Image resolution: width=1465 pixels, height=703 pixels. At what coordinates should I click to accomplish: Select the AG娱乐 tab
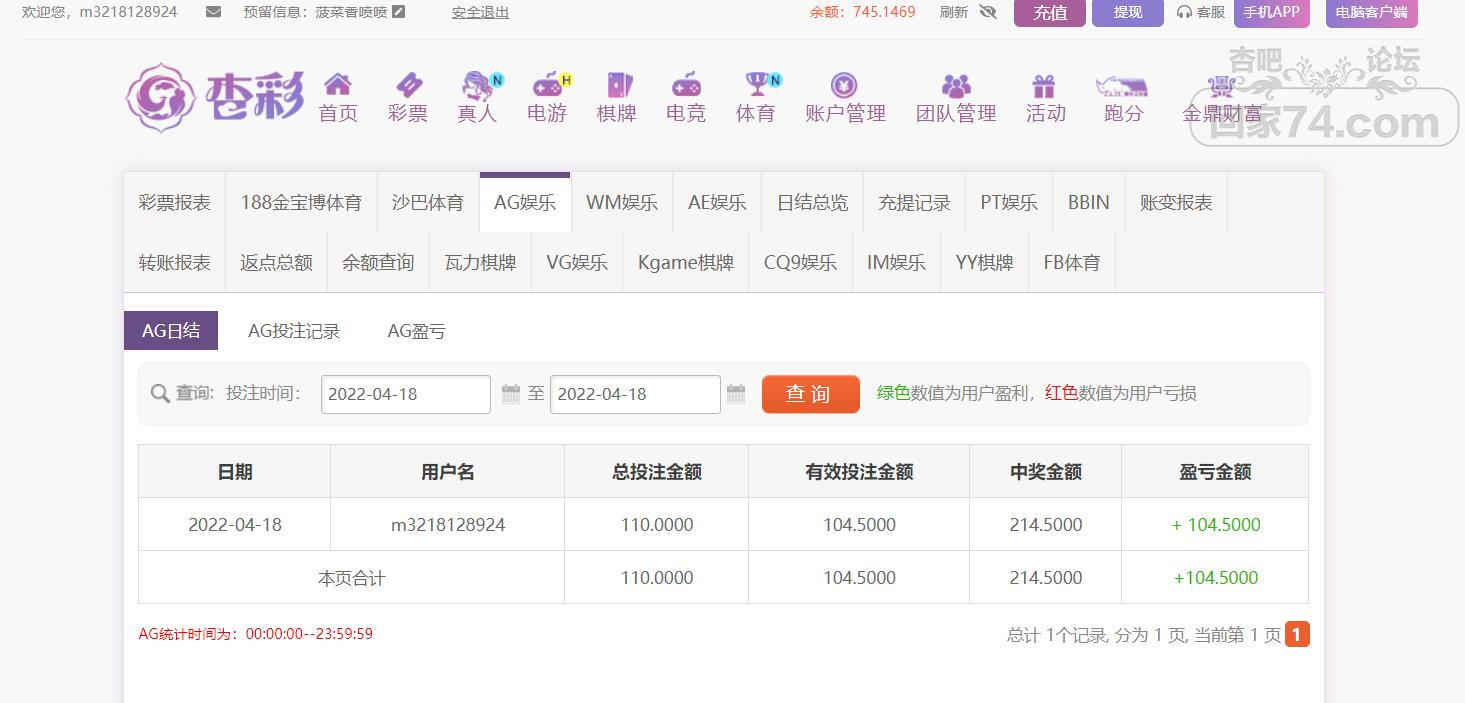pos(525,202)
